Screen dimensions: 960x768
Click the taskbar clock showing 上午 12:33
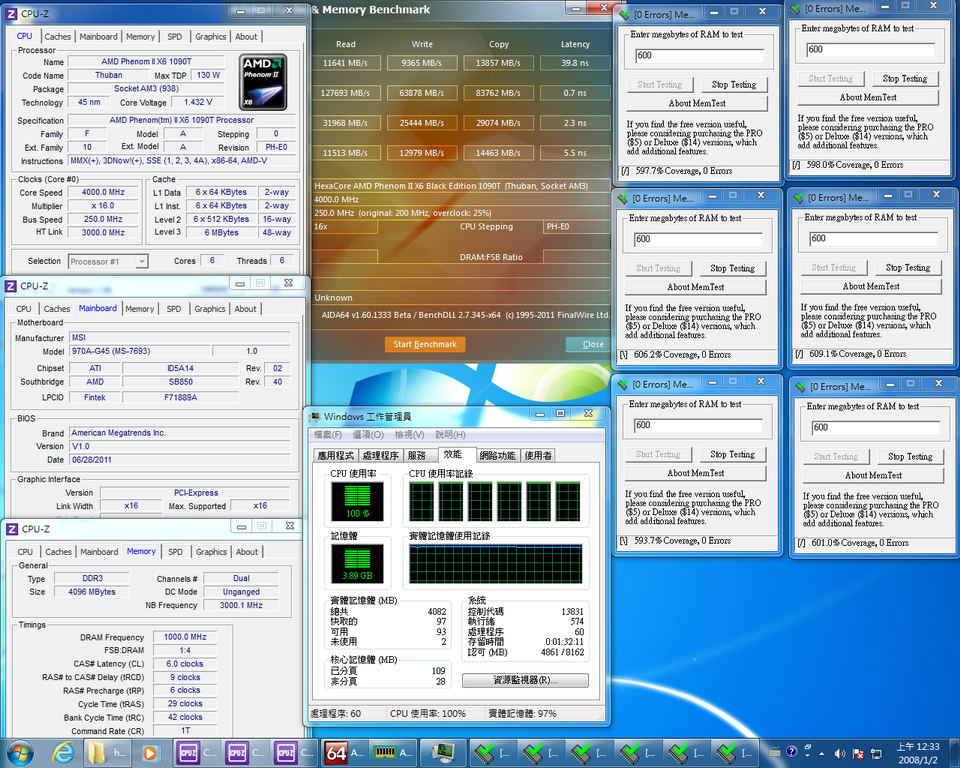point(918,753)
